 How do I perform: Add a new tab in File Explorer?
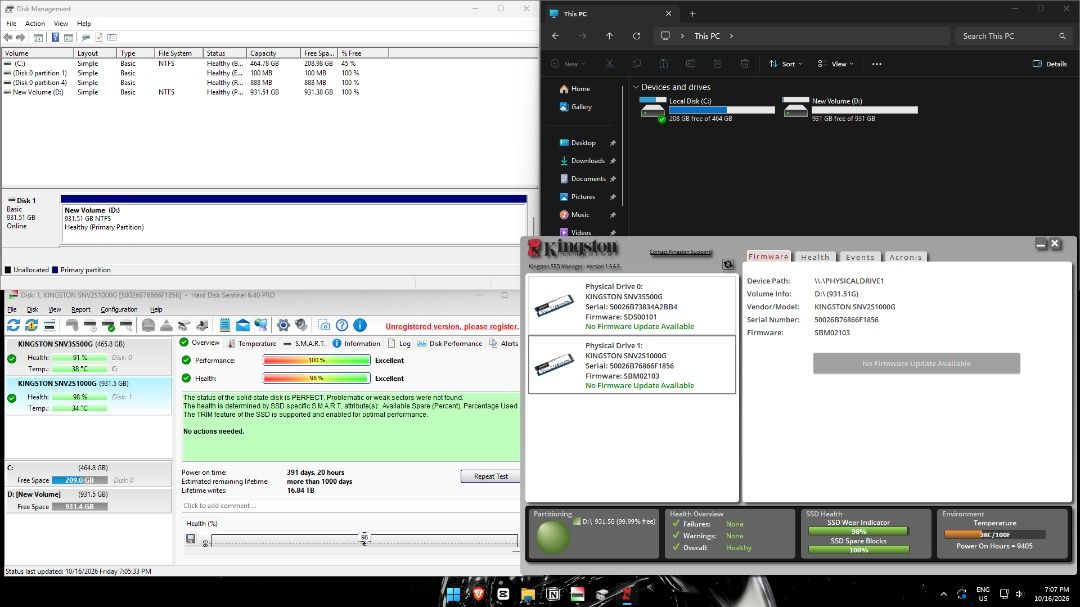[692, 14]
